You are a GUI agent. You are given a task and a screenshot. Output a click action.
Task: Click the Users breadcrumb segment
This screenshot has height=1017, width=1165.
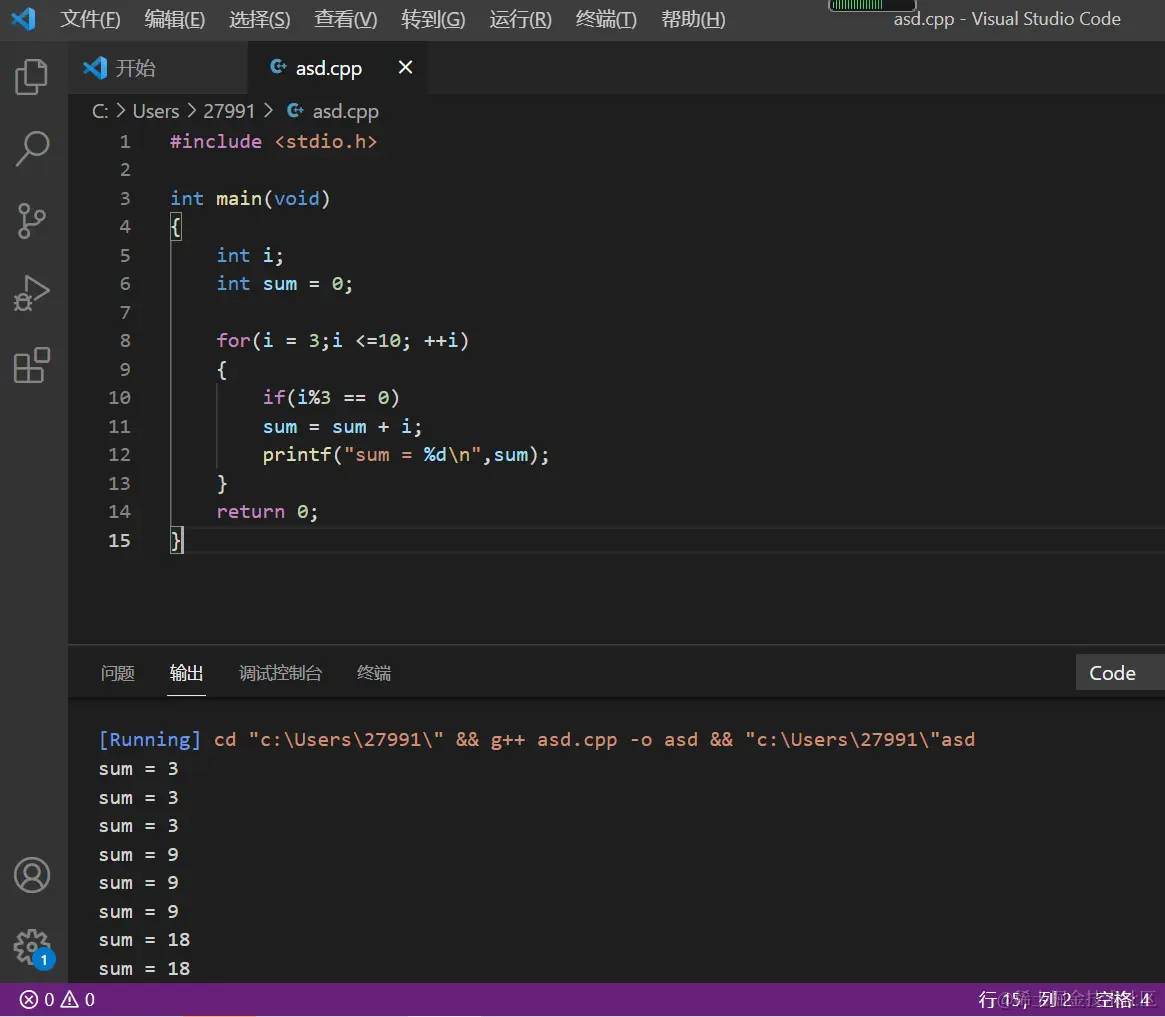pos(156,111)
